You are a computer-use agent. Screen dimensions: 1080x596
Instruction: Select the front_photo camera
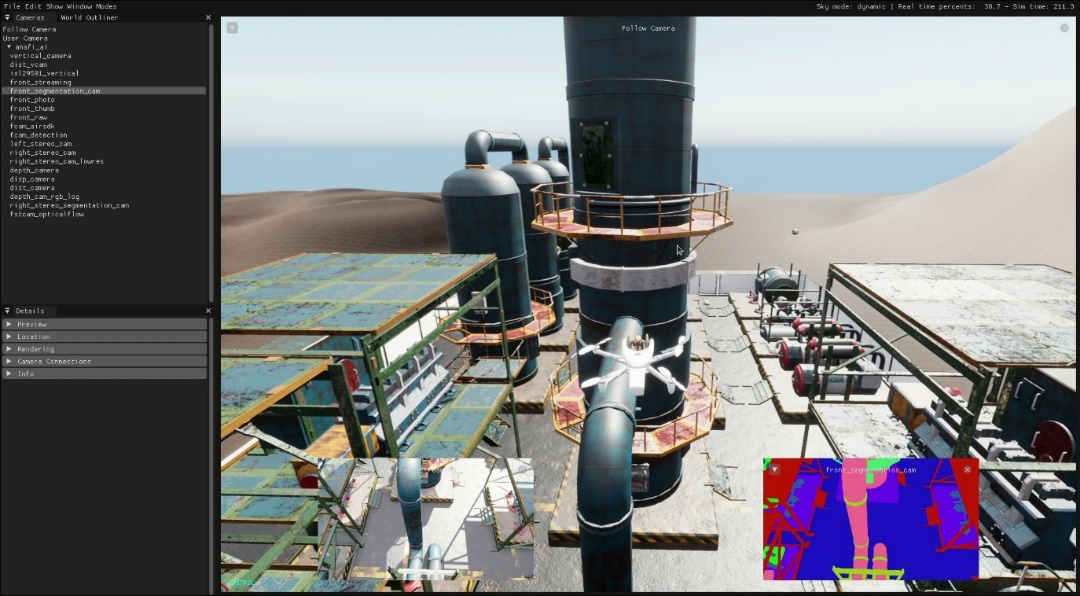30,99
